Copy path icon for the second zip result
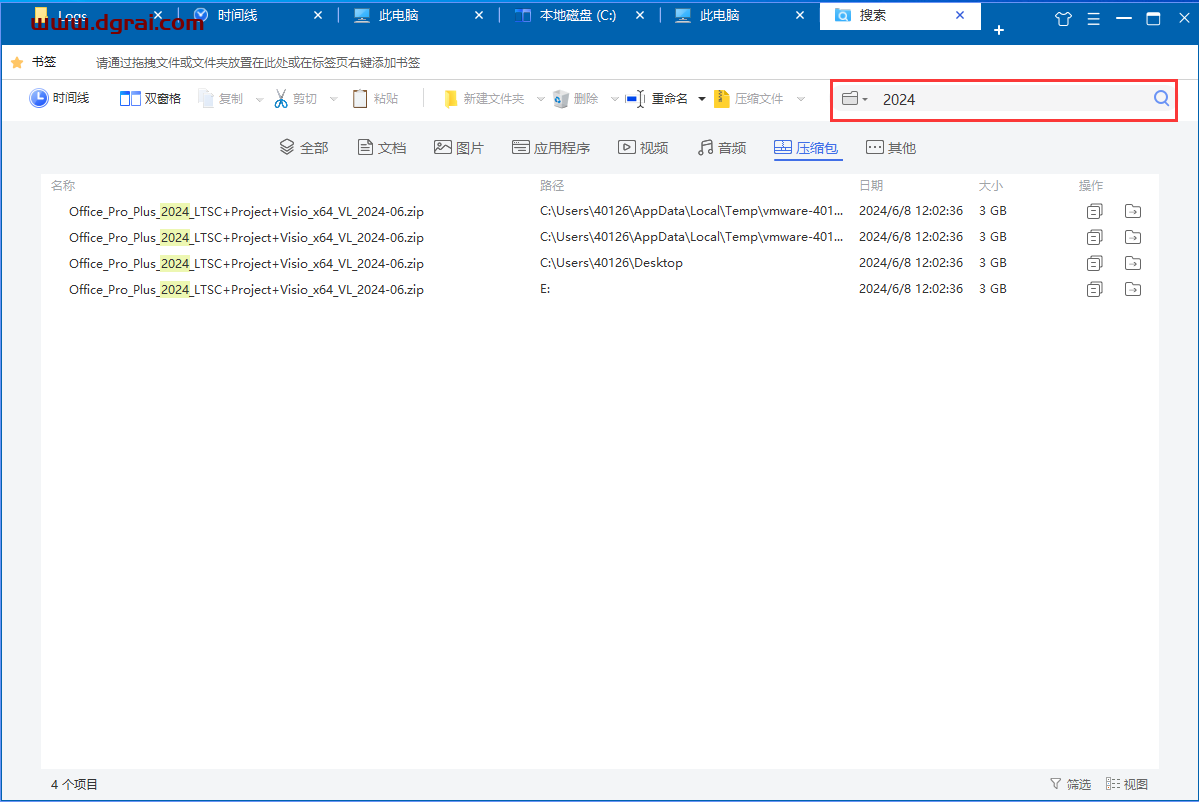Screen dimensions: 1199x802 tap(1094, 237)
